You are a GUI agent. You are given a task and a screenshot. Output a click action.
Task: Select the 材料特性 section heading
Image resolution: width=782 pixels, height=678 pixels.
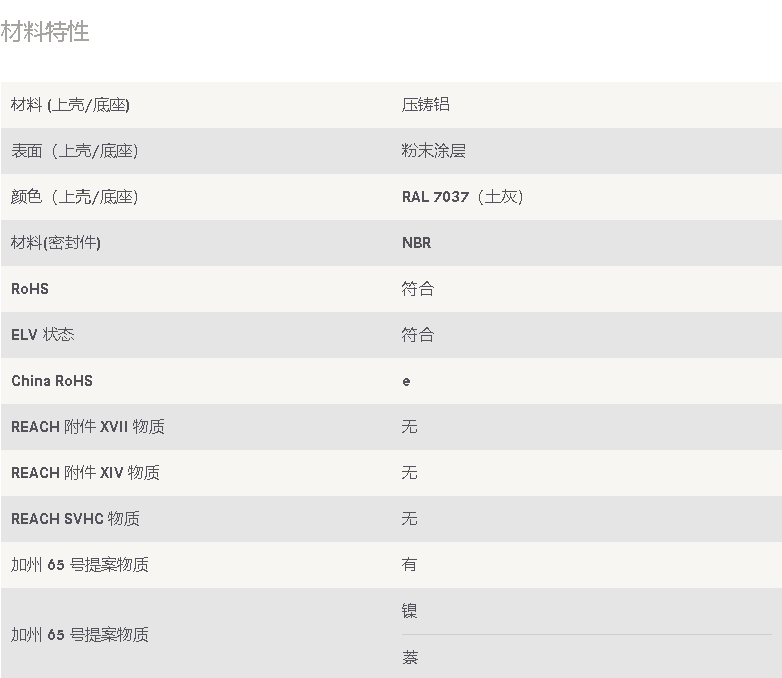coord(45,32)
